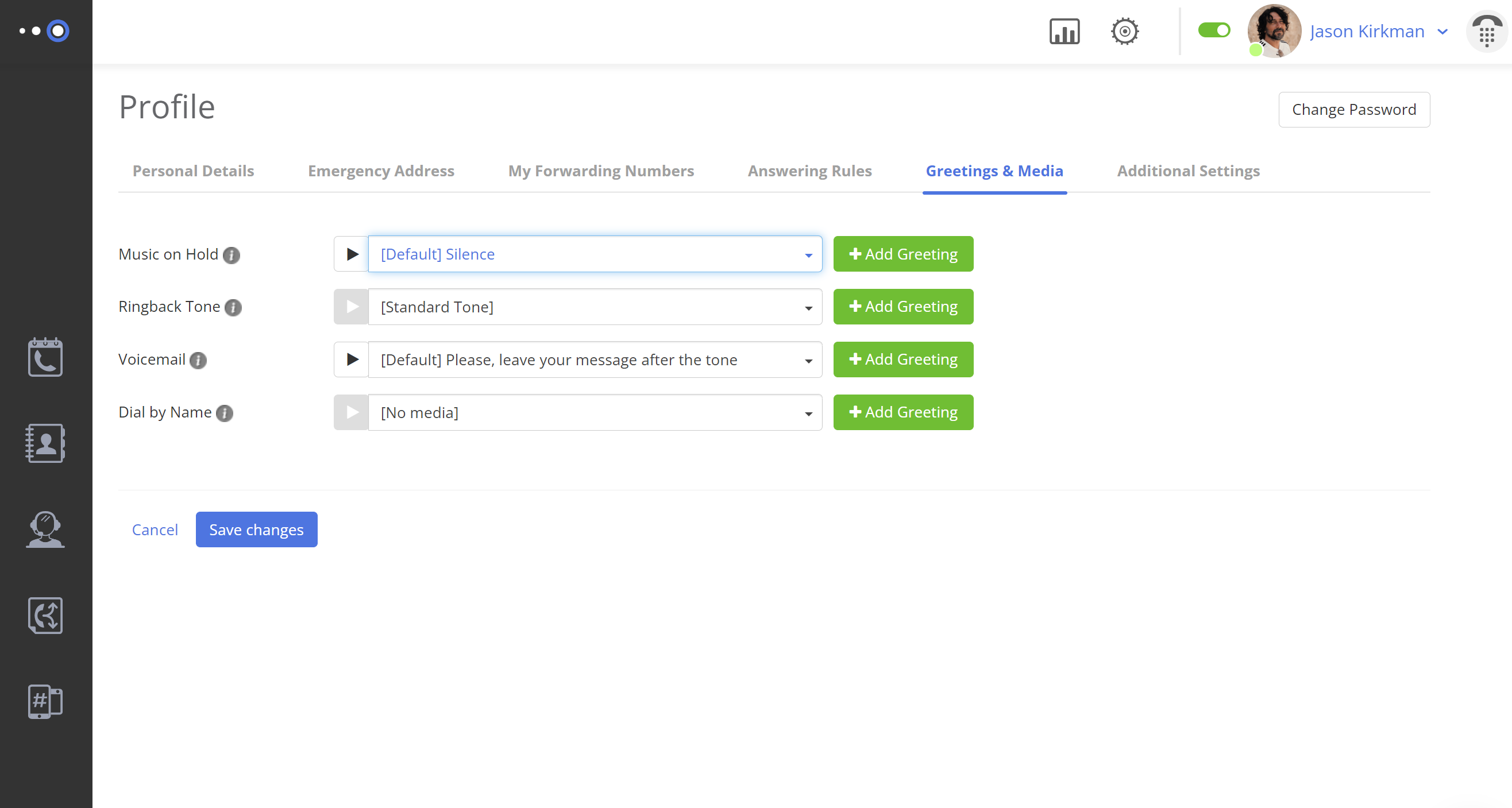
Task: Click the Cancel link
Action: (x=155, y=530)
